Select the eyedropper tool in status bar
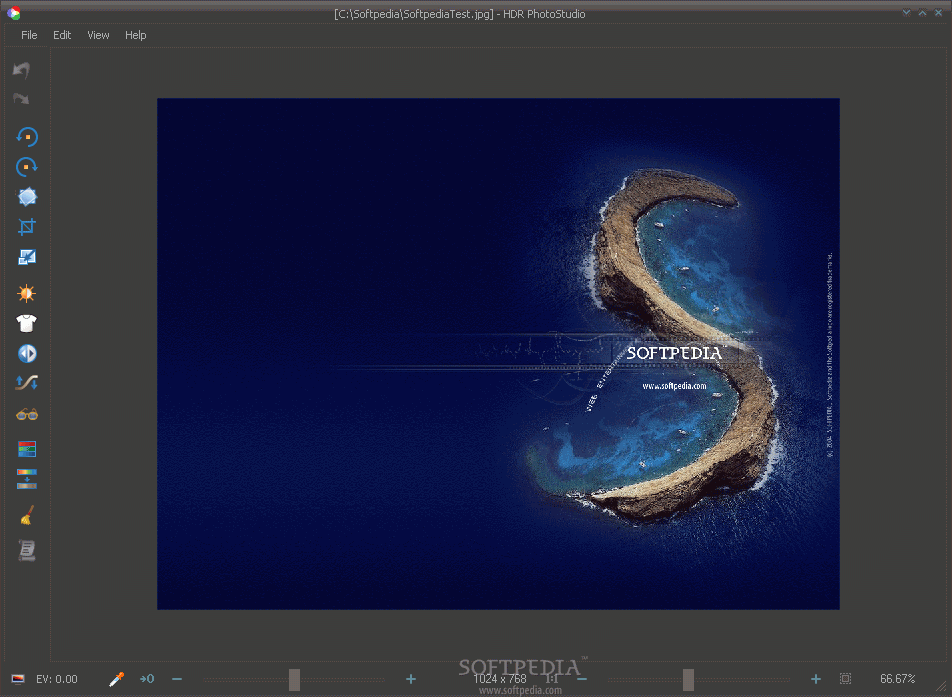Screen dimensions: 952x697 point(117,678)
